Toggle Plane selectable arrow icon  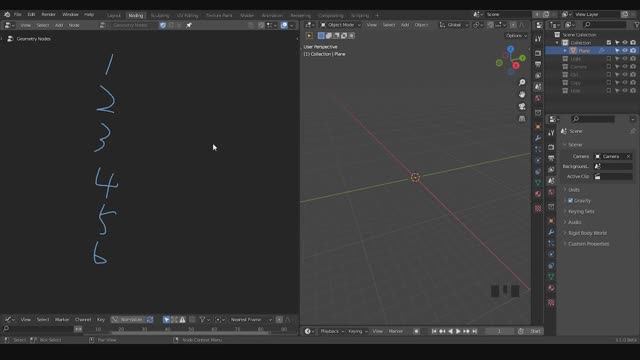(x=617, y=51)
